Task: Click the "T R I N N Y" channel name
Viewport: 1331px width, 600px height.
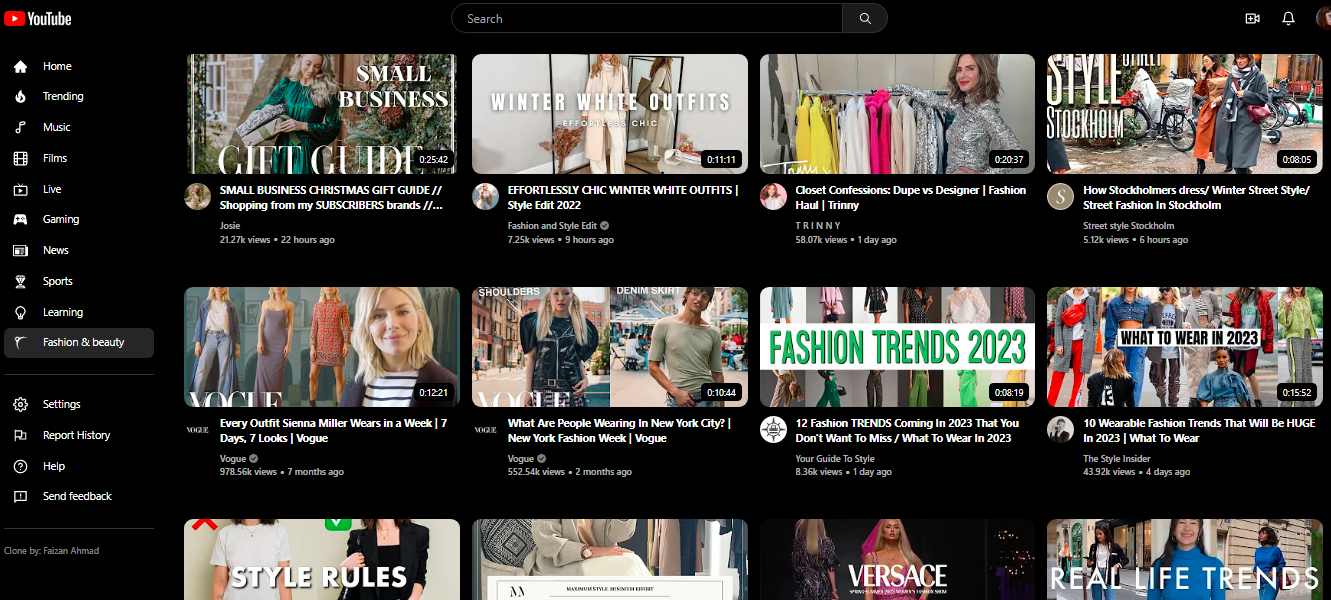Action: 819,226
